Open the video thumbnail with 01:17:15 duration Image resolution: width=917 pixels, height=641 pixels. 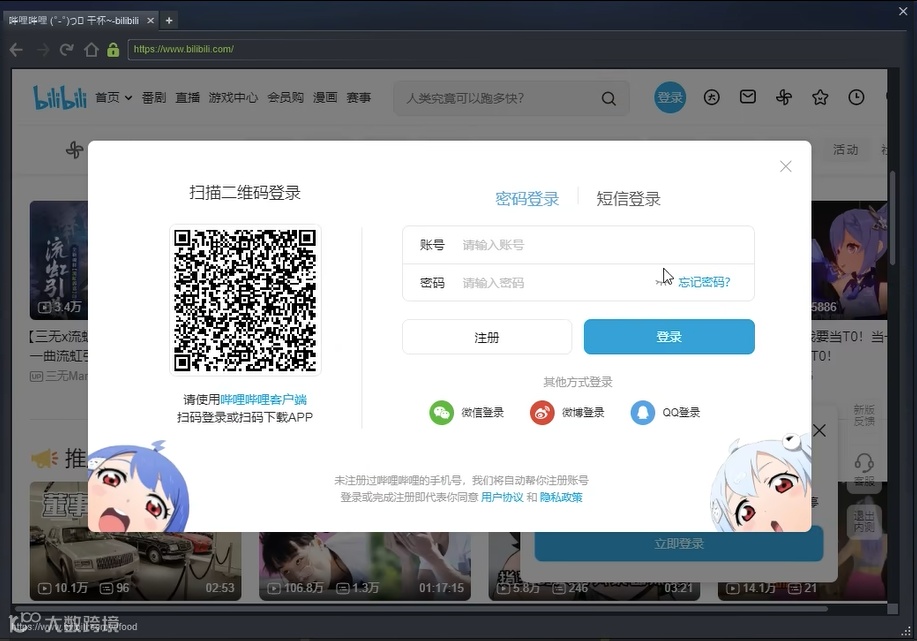pyautogui.click(x=365, y=566)
